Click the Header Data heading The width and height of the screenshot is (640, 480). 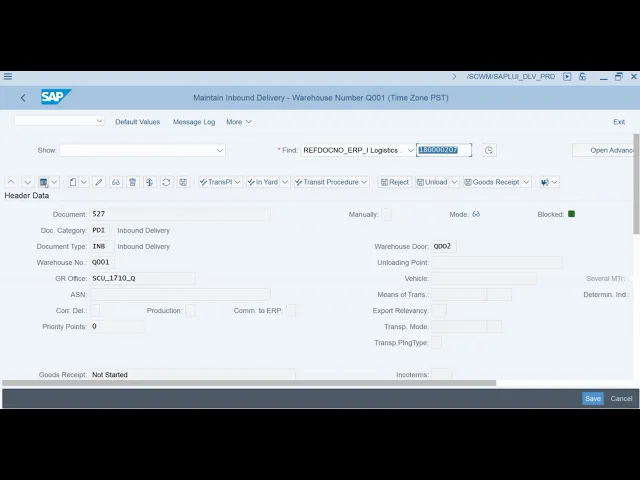coord(27,196)
